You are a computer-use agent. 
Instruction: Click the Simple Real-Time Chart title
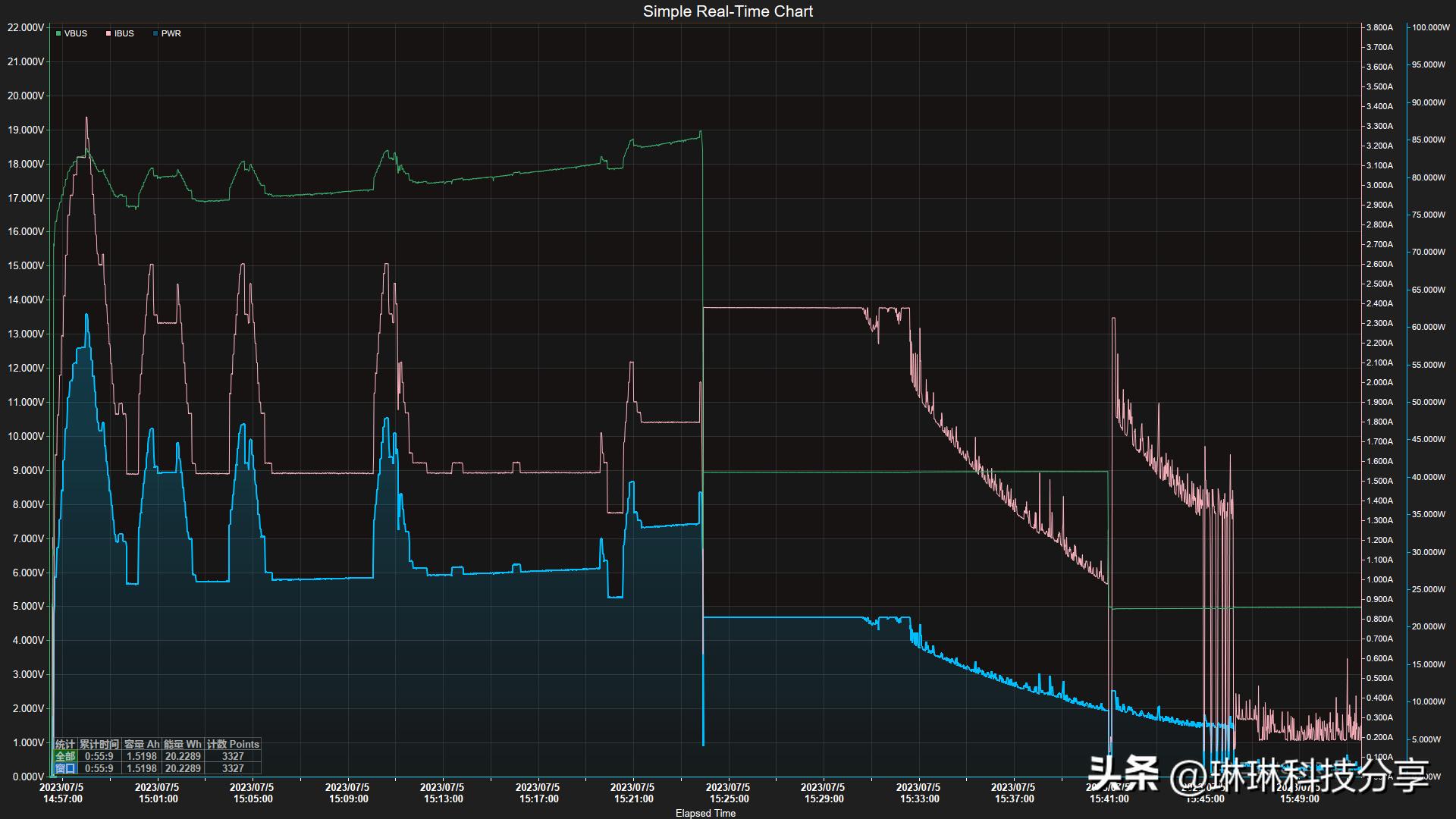pyautogui.click(x=727, y=11)
